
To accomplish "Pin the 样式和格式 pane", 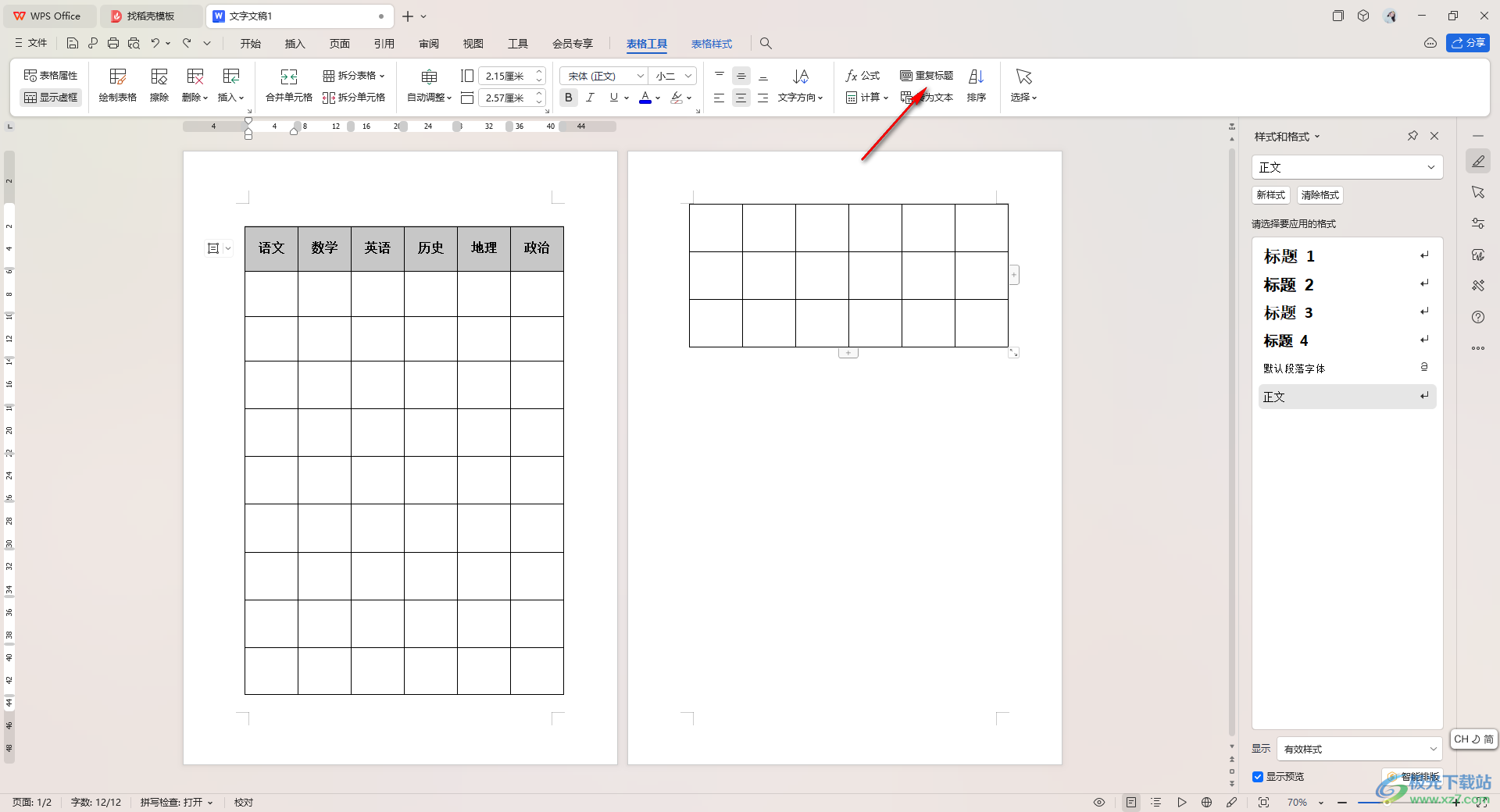I will [1412, 136].
